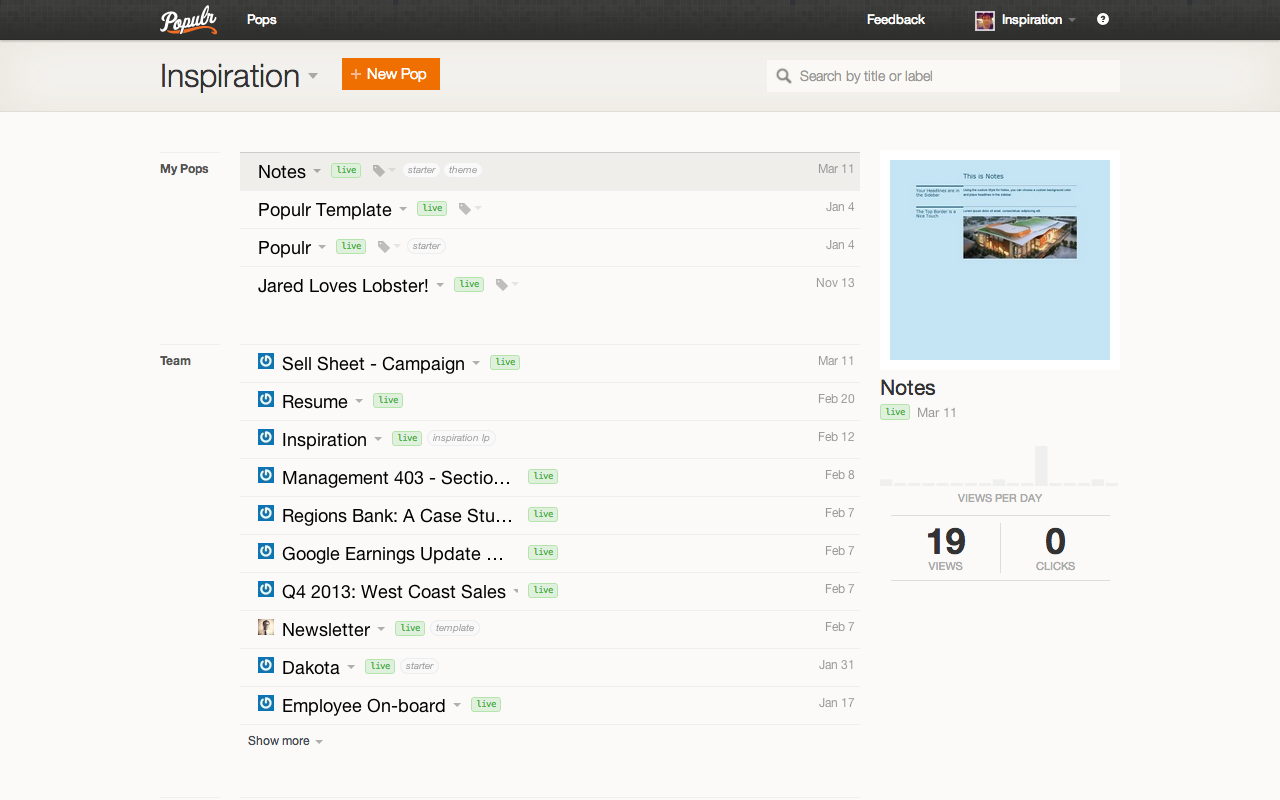Click the 'template' label on Newsletter row
This screenshot has width=1280, height=800.
coord(455,628)
